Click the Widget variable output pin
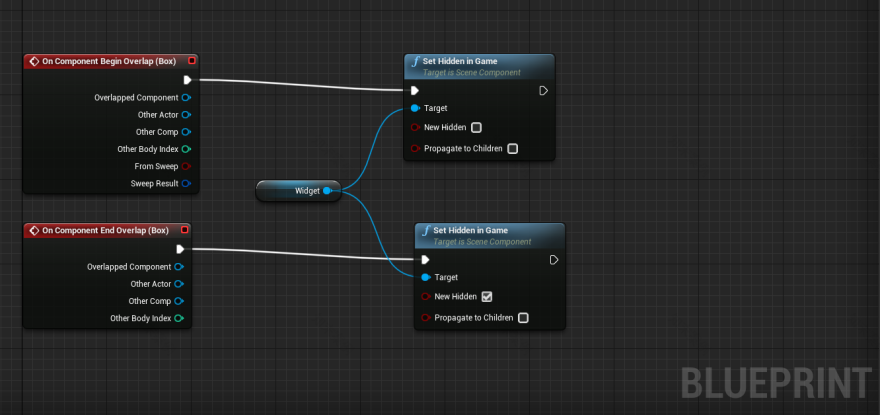This screenshot has width=880, height=415. click(x=327, y=190)
